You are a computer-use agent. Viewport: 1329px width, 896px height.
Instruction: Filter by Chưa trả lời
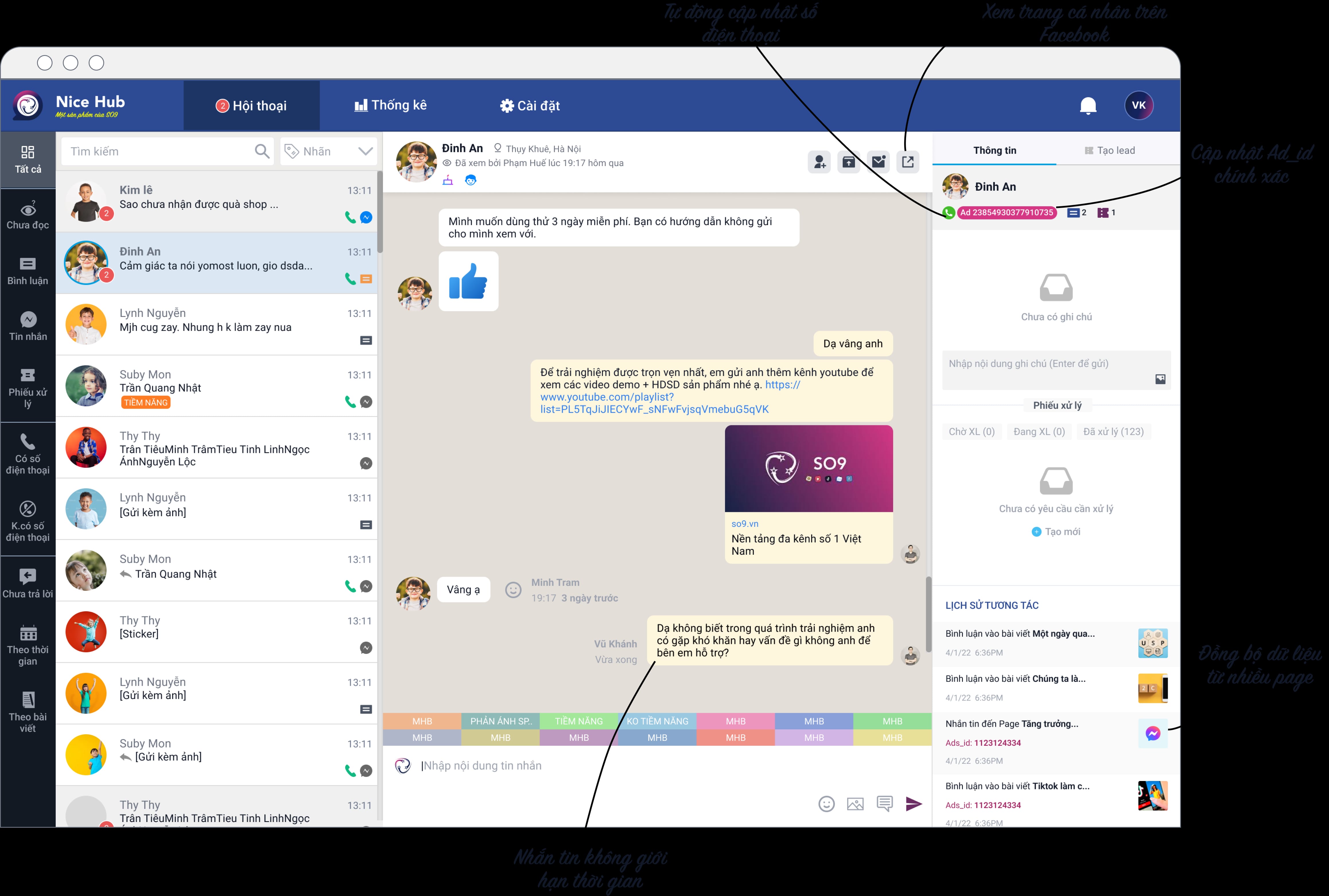(x=28, y=583)
